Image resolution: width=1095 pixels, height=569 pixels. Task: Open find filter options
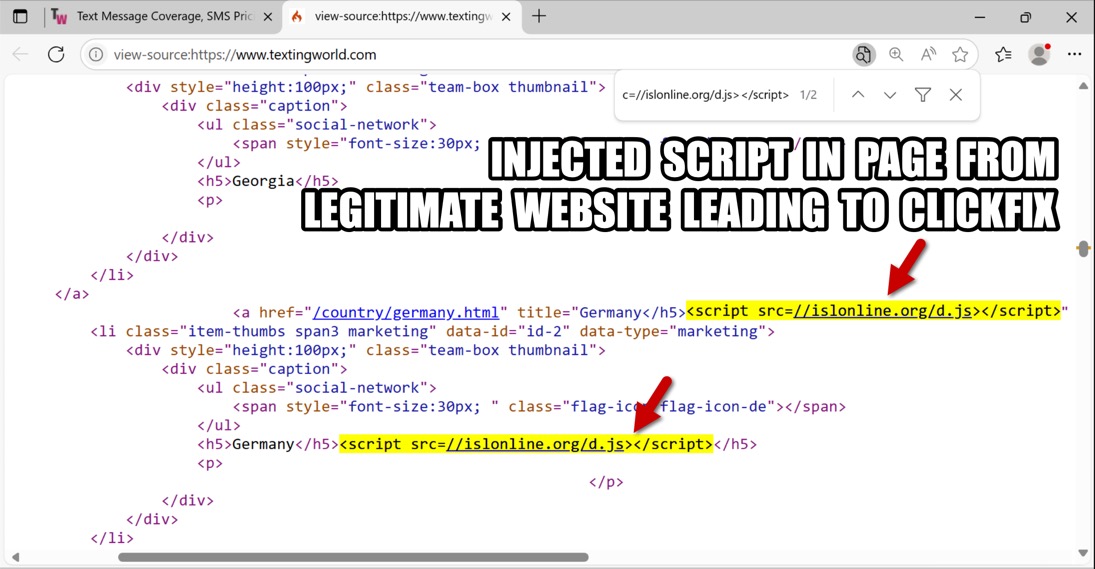point(923,95)
